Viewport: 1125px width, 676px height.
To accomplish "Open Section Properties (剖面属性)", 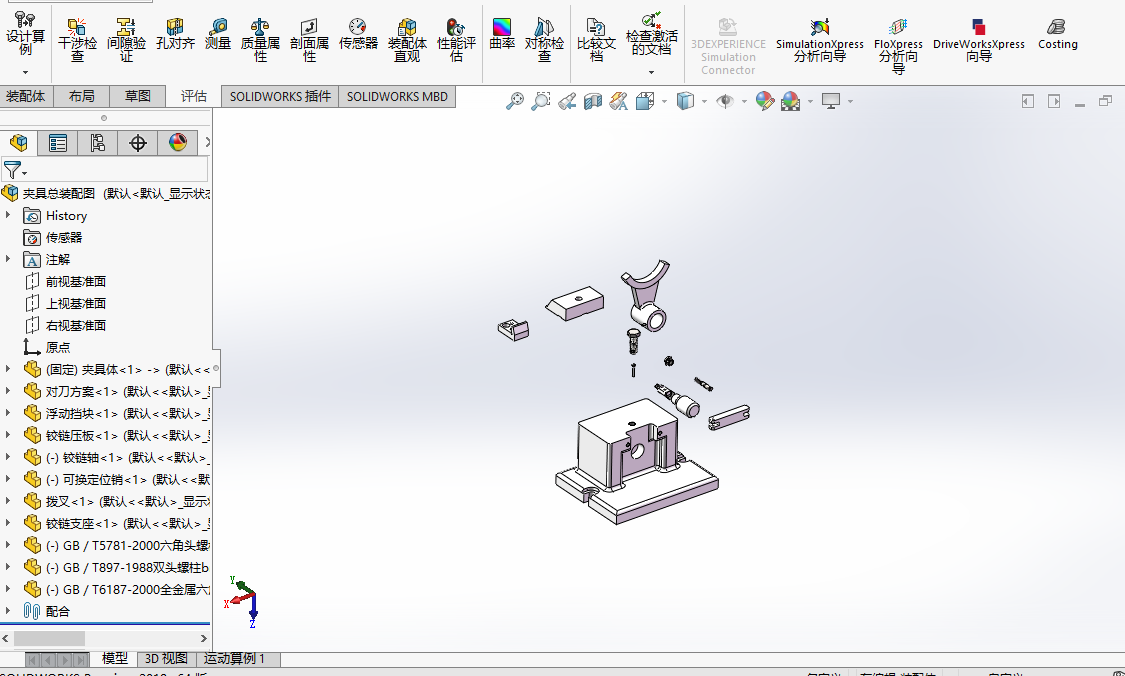I will [x=309, y=39].
